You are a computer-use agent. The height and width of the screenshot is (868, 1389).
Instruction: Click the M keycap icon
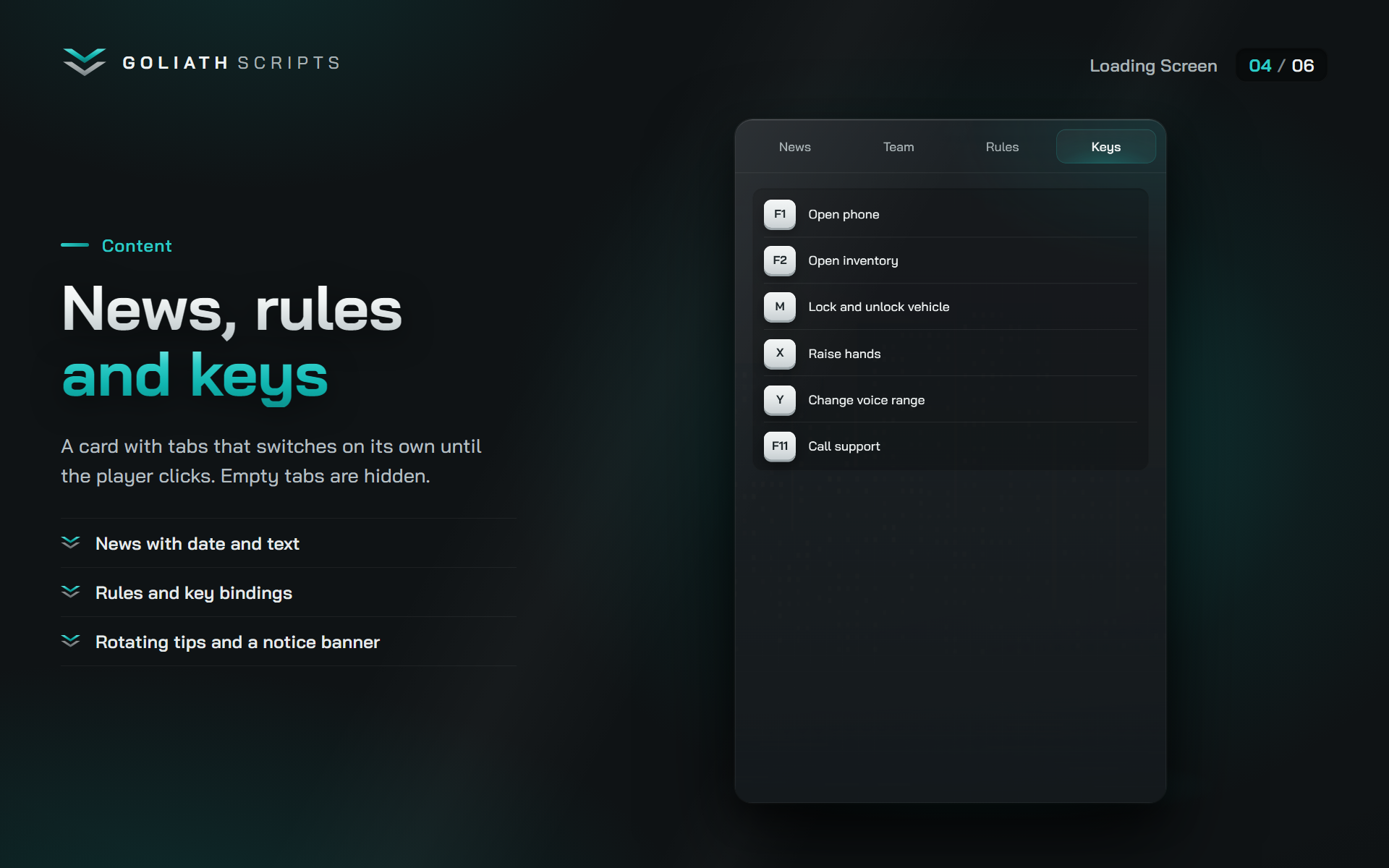(779, 307)
